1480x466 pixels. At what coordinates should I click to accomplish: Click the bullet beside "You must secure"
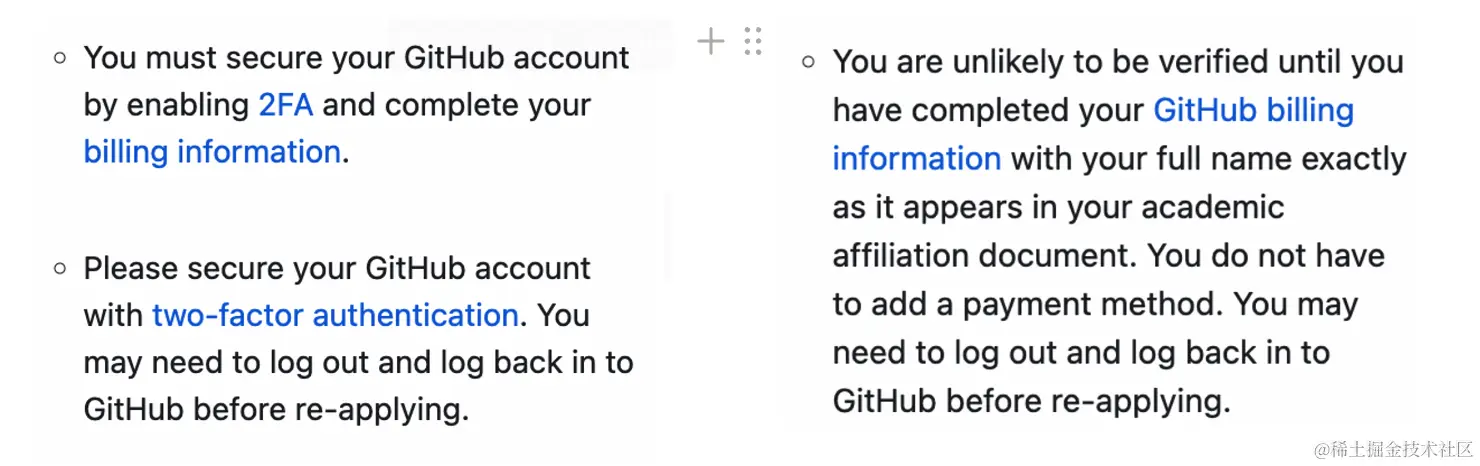click(60, 58)
